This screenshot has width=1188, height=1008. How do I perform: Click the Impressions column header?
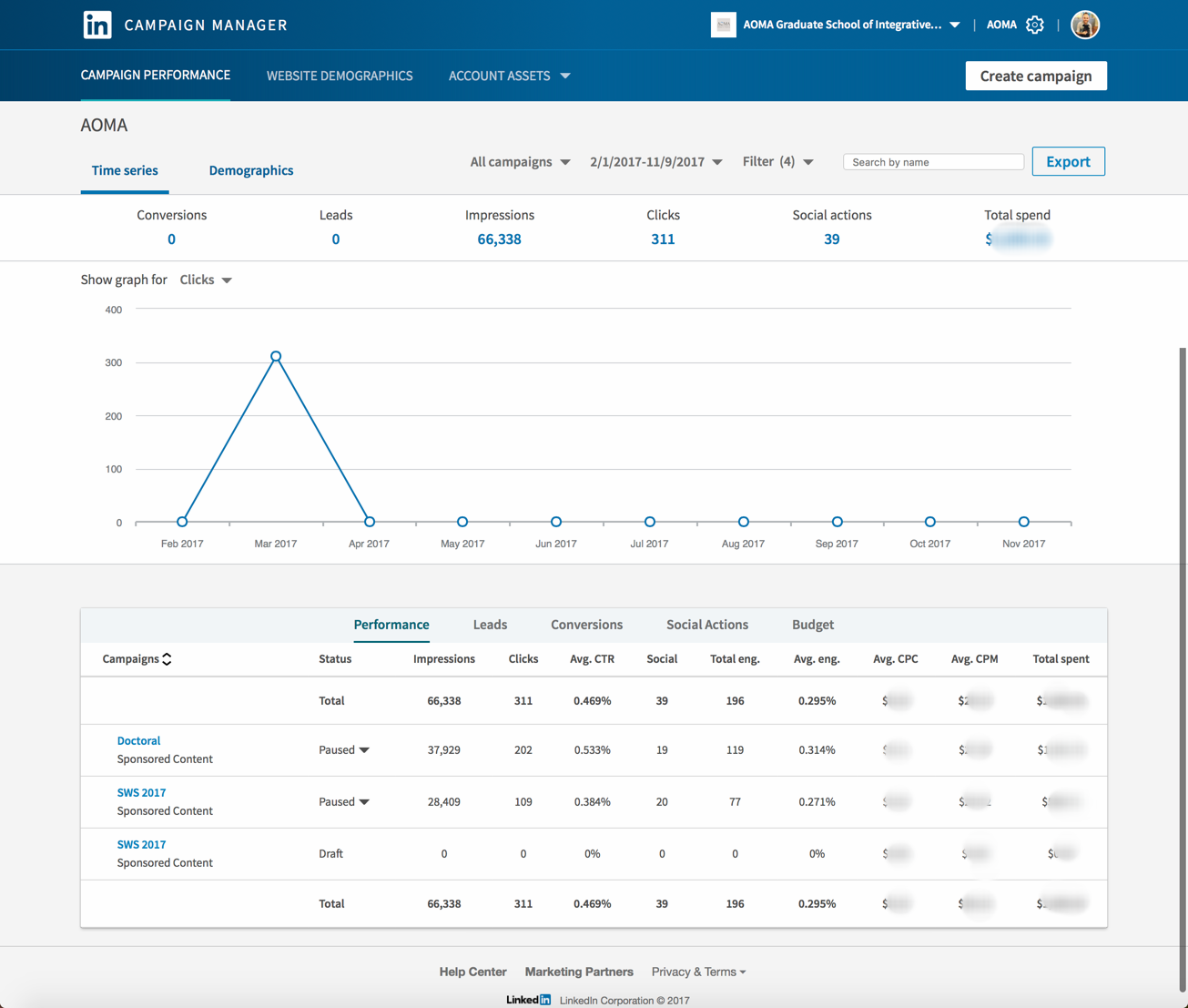coord(444,659)
